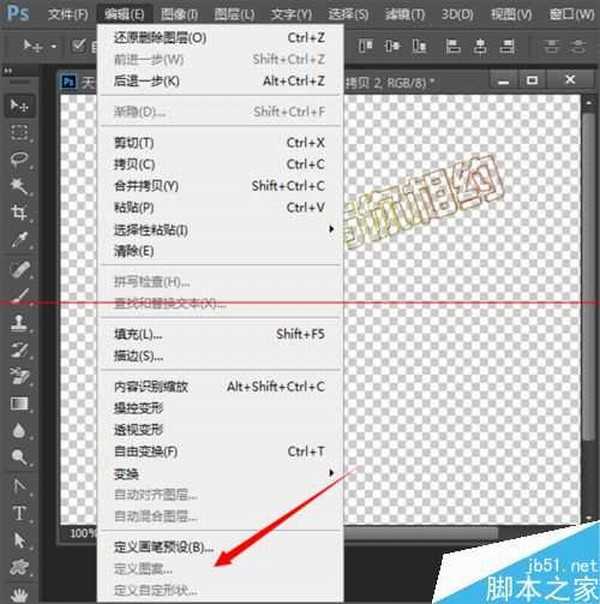Choose 拷贝(C) menu entry

tap(220, 164)
